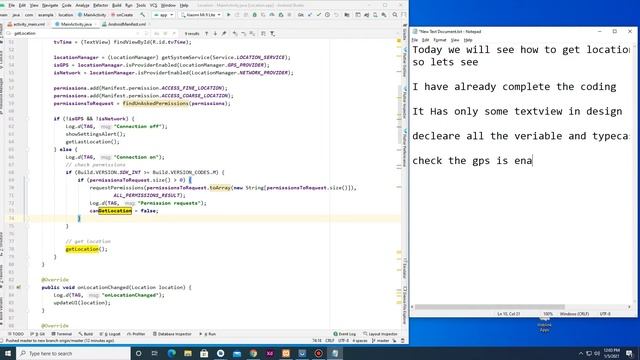Show hidden system tray icons chevron

pyautogui.click(x=581, y=353)
